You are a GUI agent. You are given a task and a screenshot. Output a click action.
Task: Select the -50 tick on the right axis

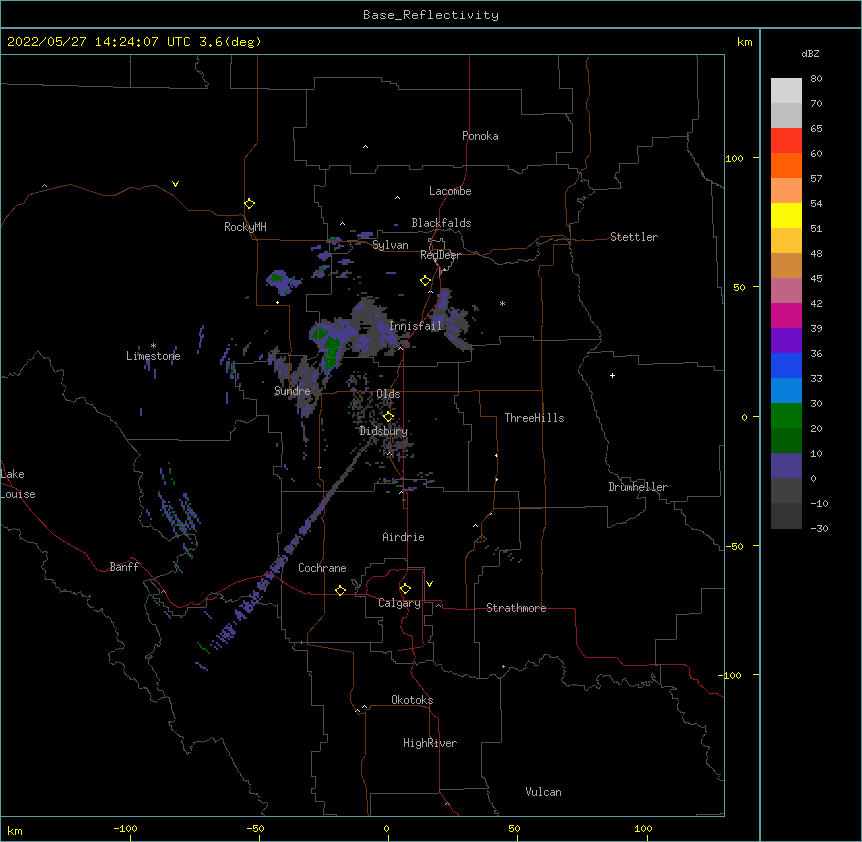coord(734,546)
